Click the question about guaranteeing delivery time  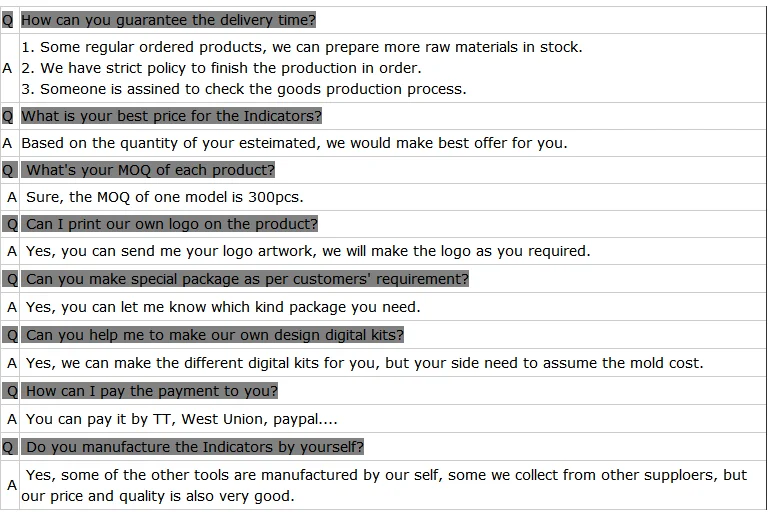coord(168,20)
